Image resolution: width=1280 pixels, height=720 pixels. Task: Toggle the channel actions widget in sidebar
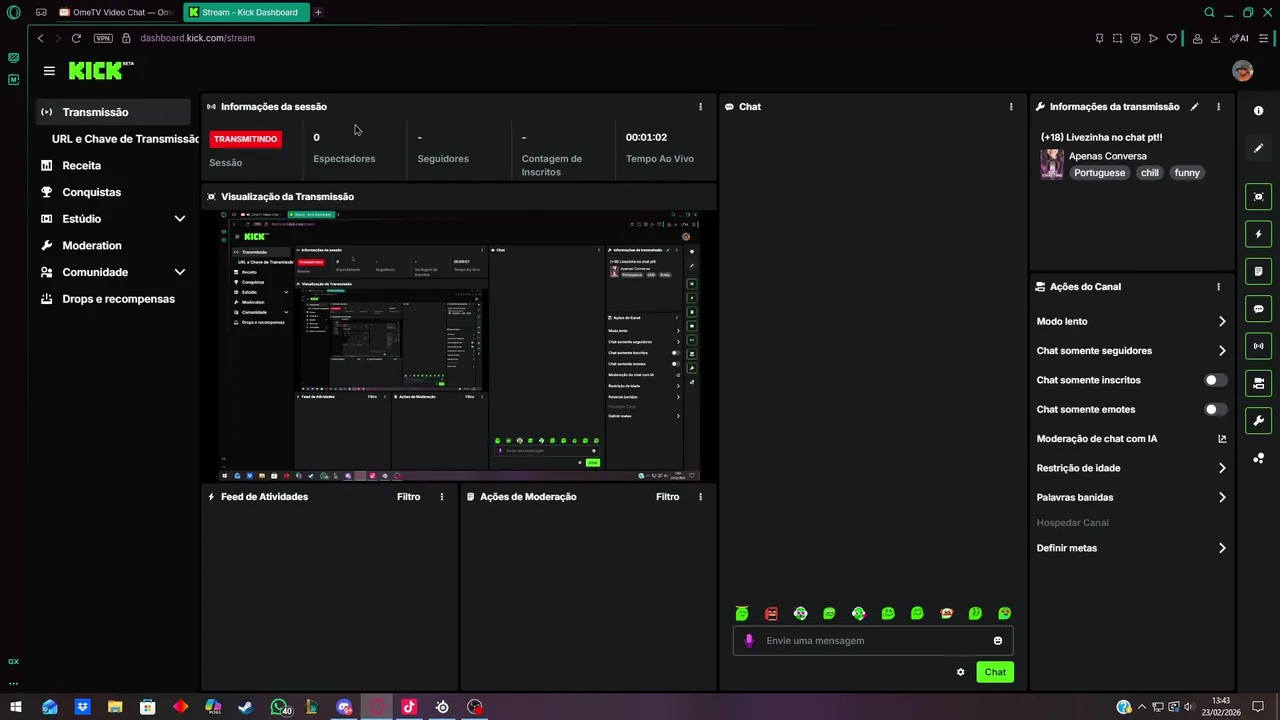(x=1258, y=383)
